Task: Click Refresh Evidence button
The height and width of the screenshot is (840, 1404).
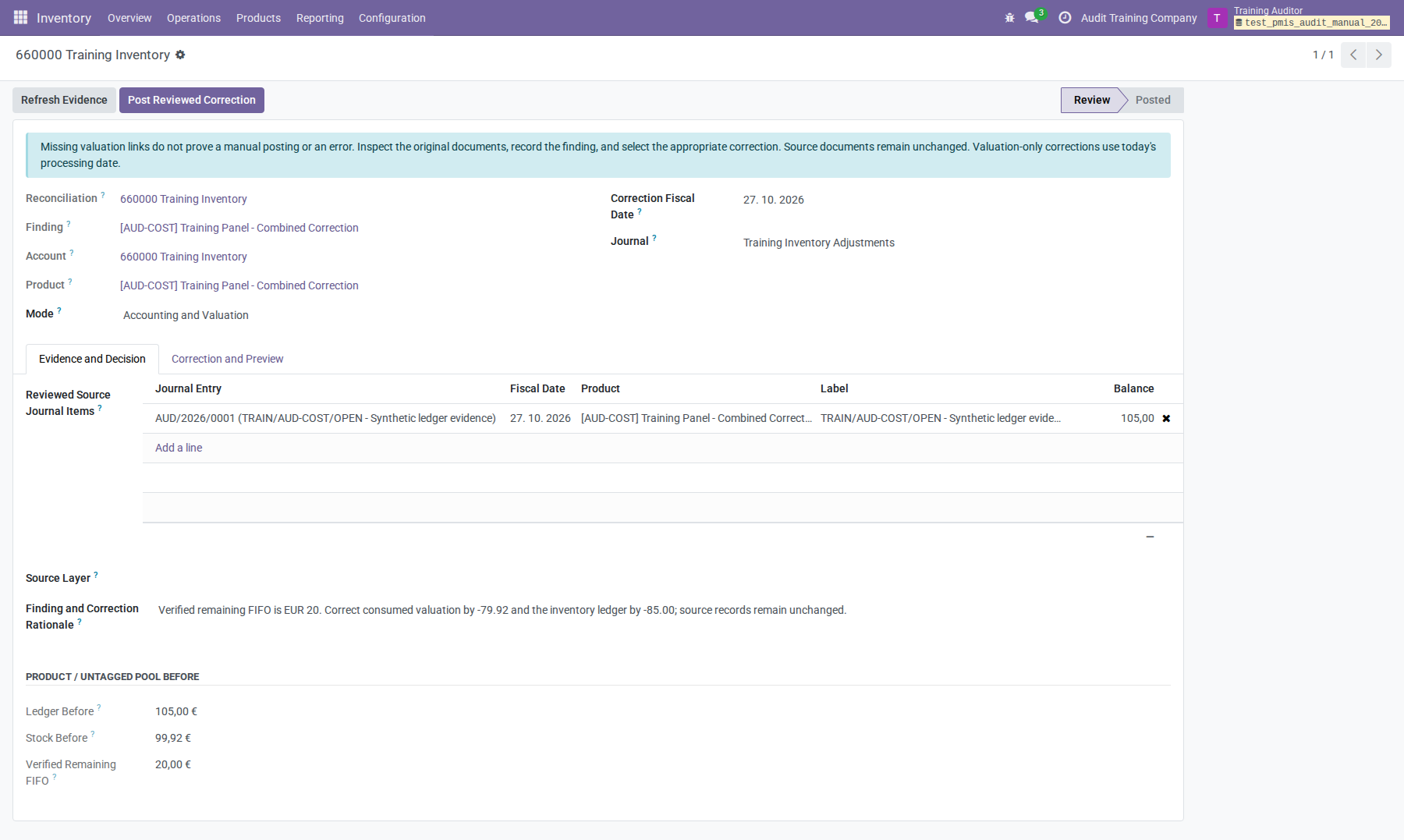Action: (64, 100)
